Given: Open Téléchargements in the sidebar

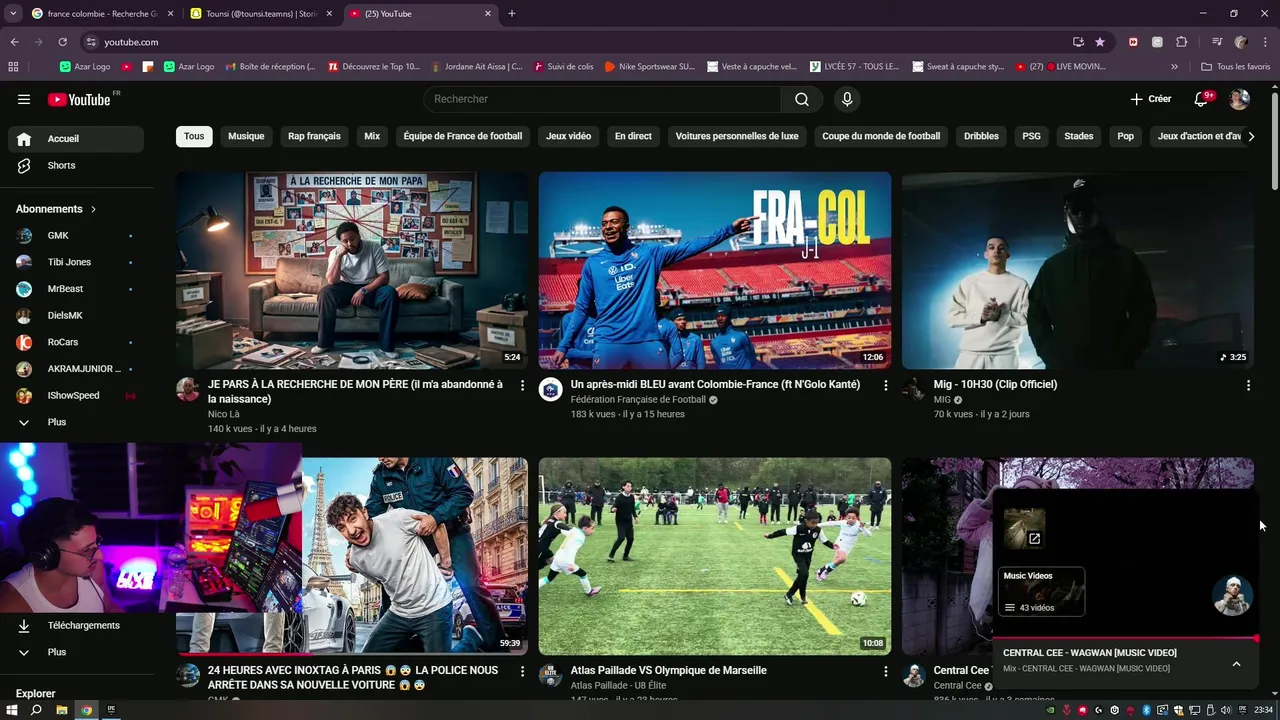Looking at the screenshot, I should (76, 625).
